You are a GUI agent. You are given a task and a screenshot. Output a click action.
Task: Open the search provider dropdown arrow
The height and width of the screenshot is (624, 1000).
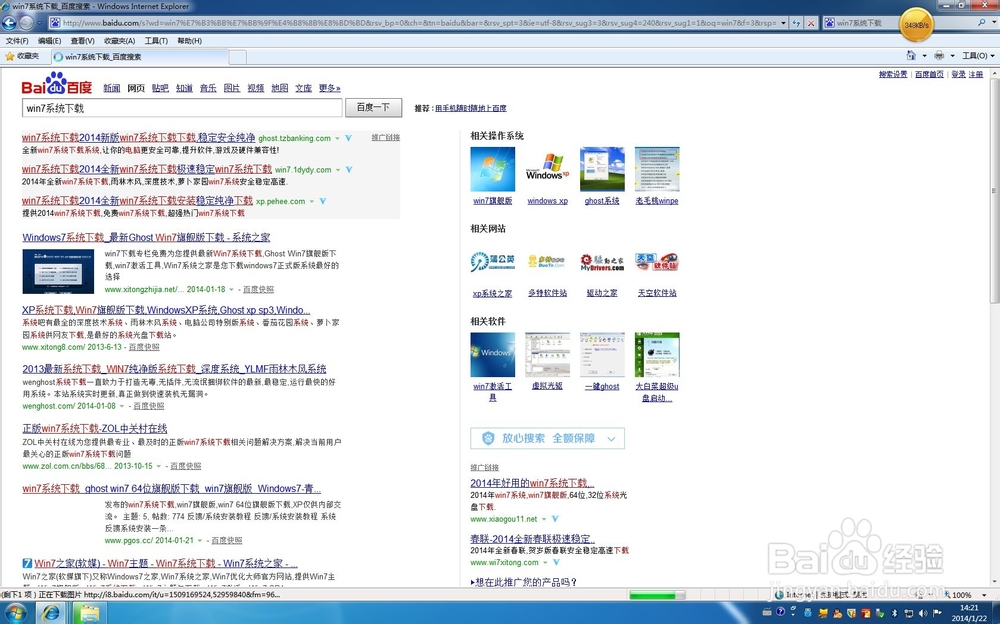(992, 22)
